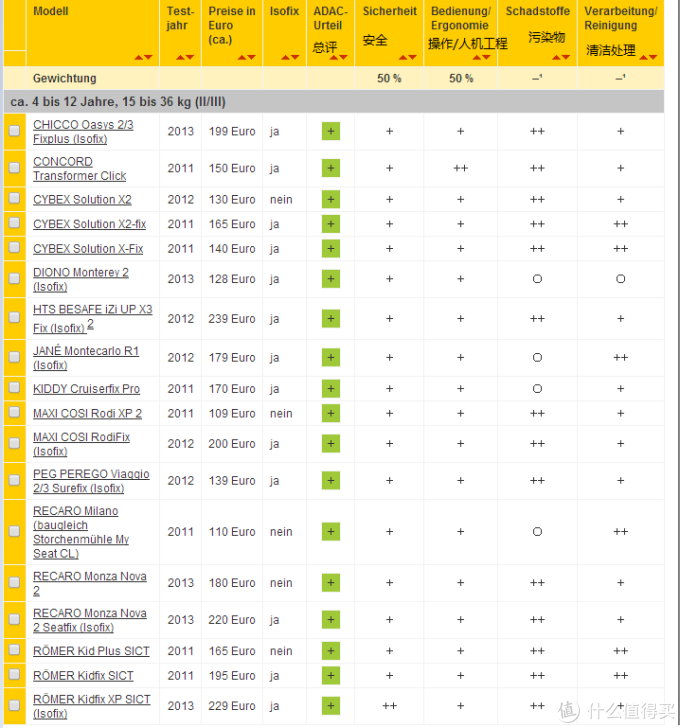
Task: Sort by Bedienung/Ergonomie column arrows
Action: (482, 57)
